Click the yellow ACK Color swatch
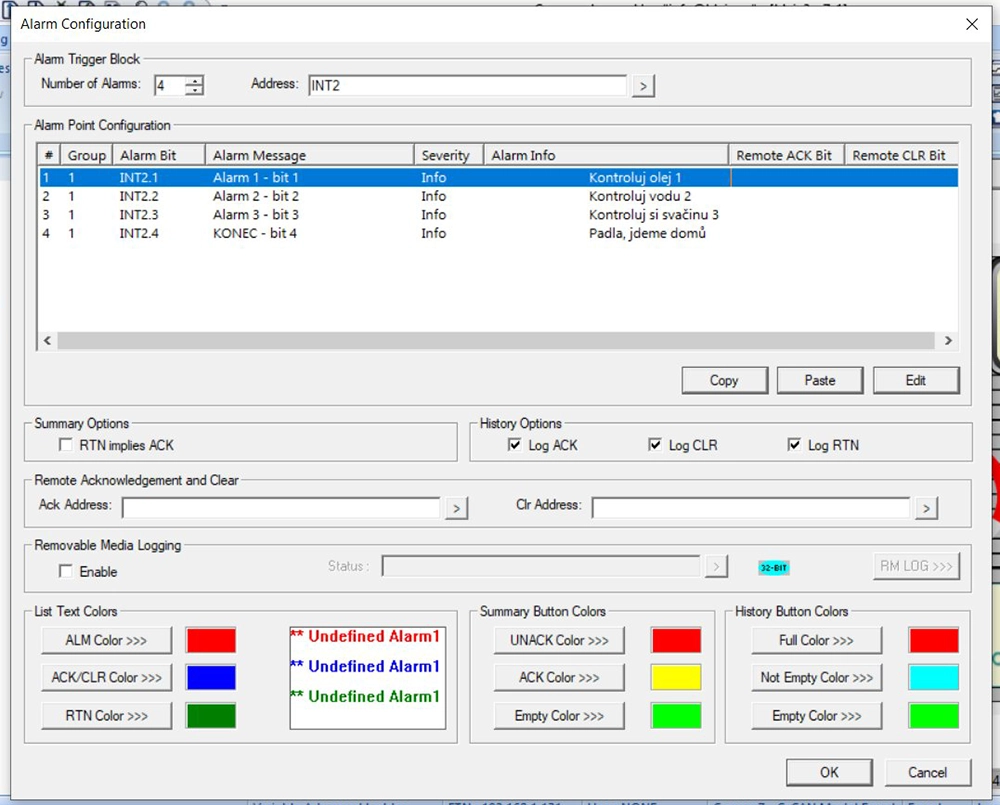 click(x=675, y=677)
